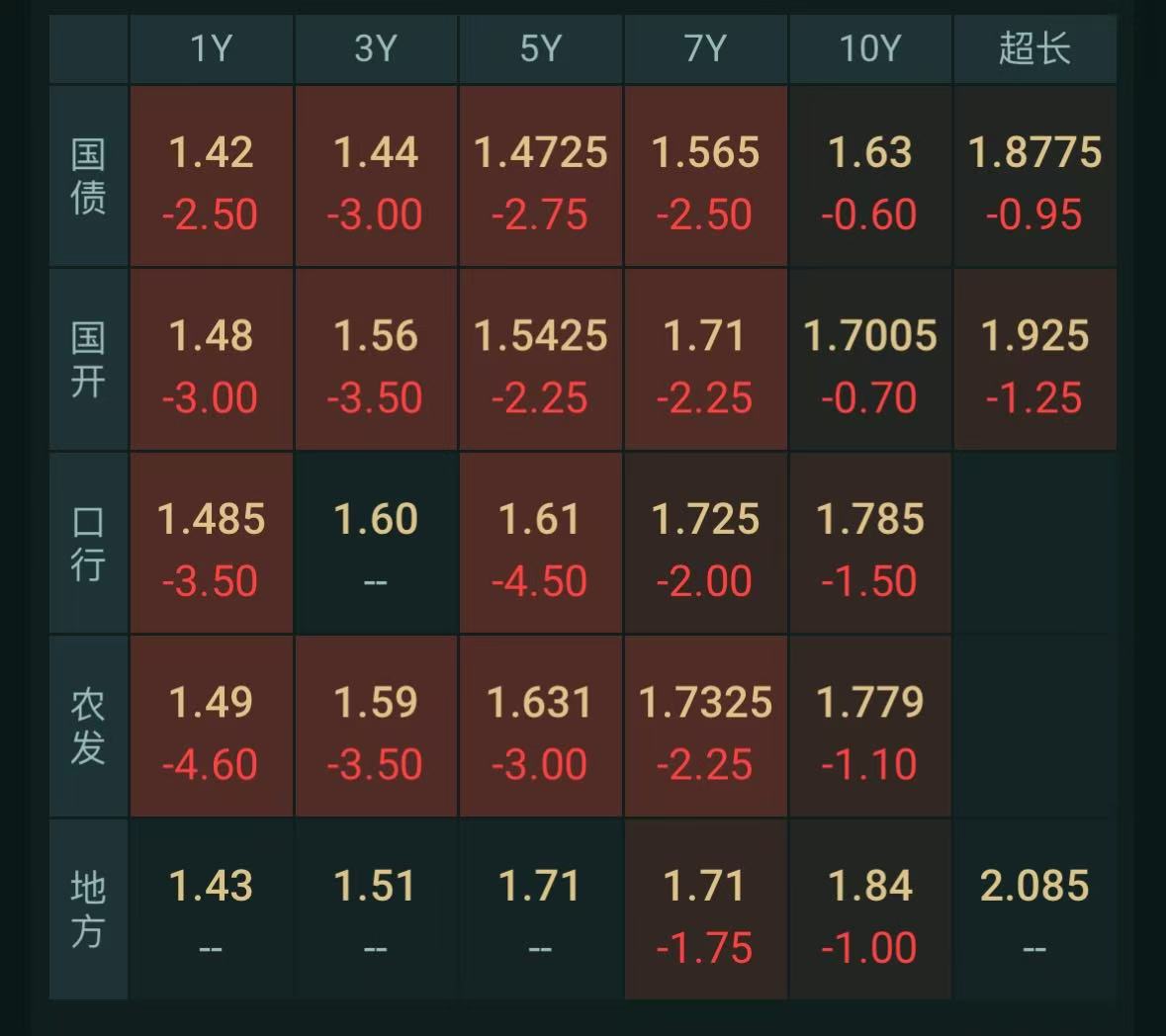Select the 口行 10Y cell 1.785
The height and width of the screenshot is (1036, 1166).
coord(870,544)
